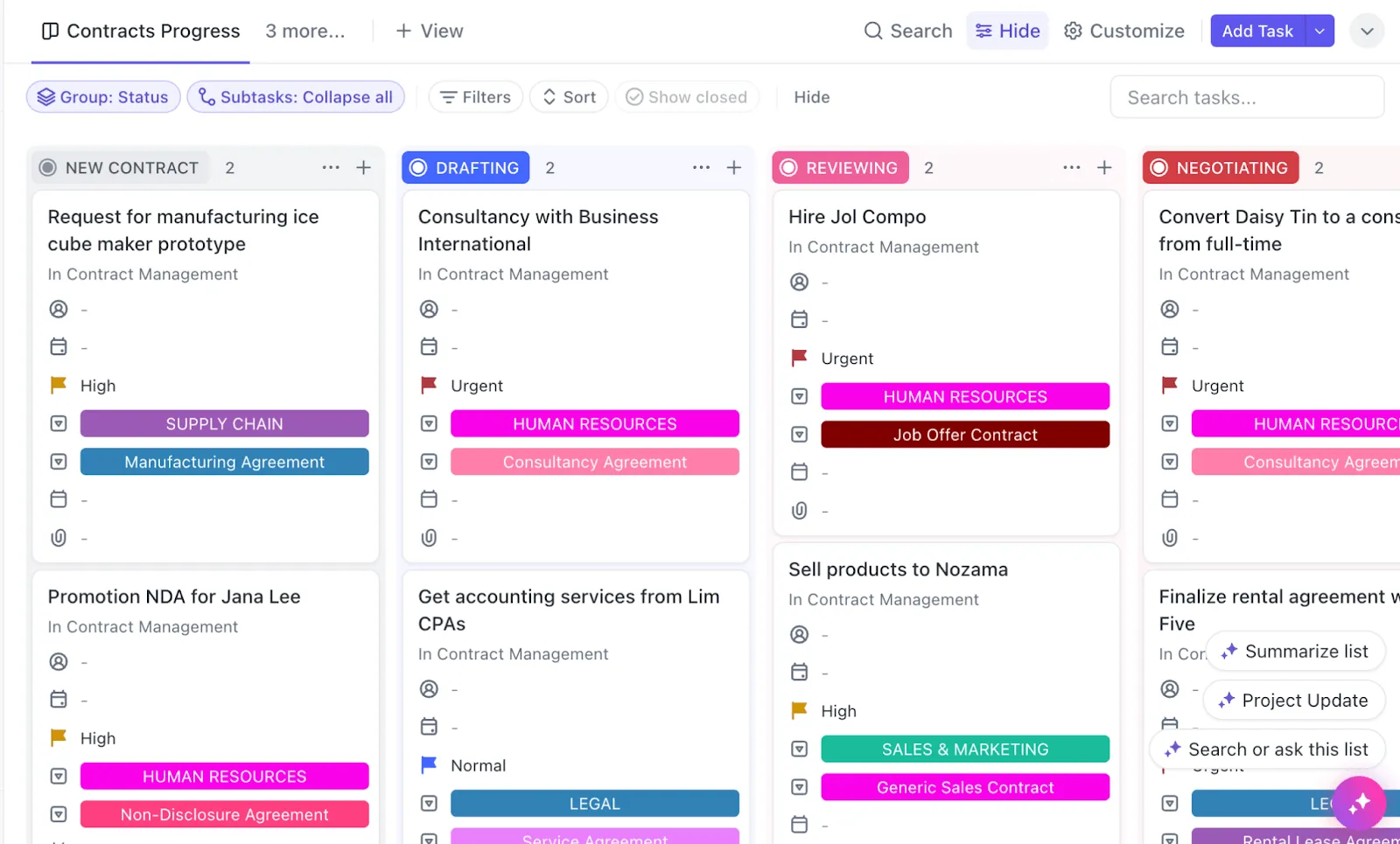The height and width of the screenshot is (844, 1400).
Task: Set due date on ice cube maker prototype card
Action: click(x=59, y=347)
